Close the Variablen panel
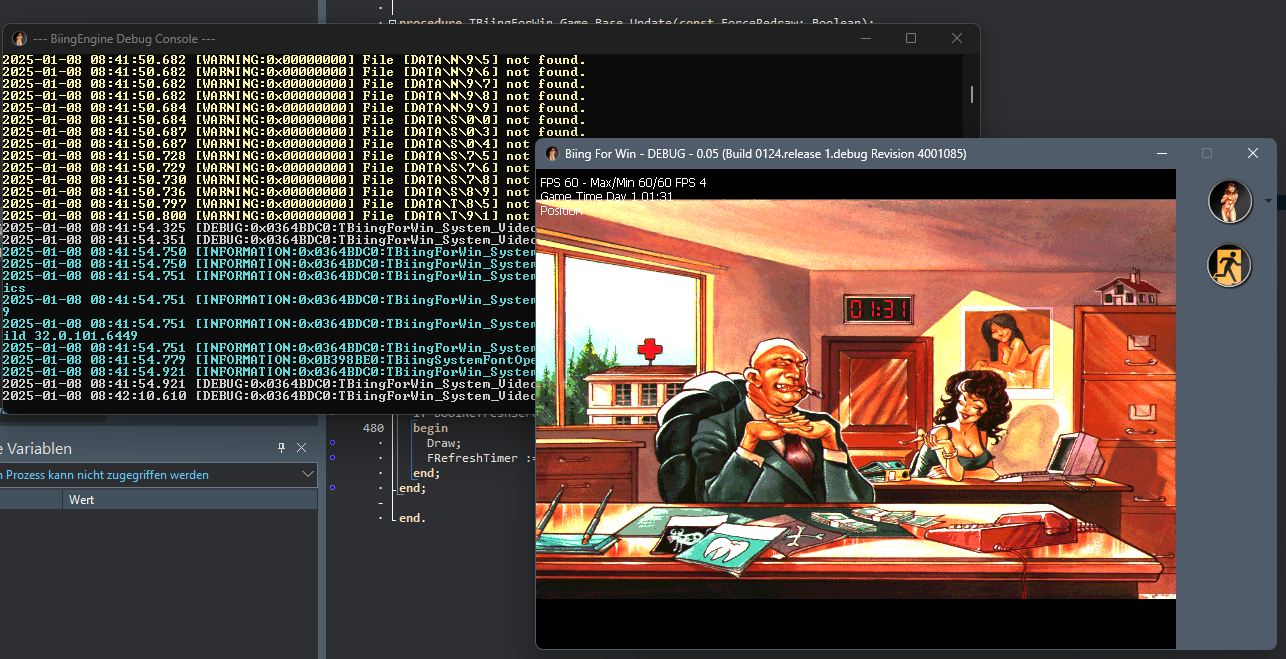1286x659 pixels. tap(304, 448)
